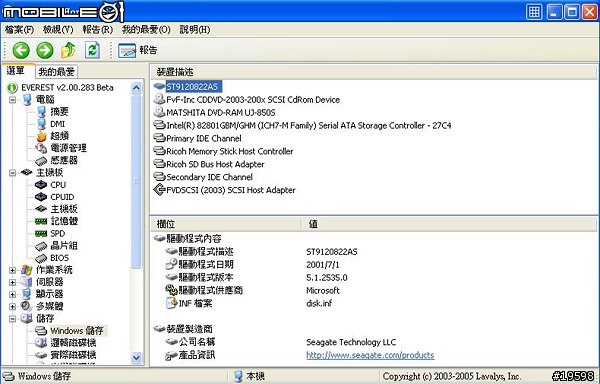Switch to the 我的最愛 tab

pyautogui.click(x=56, y=72)
